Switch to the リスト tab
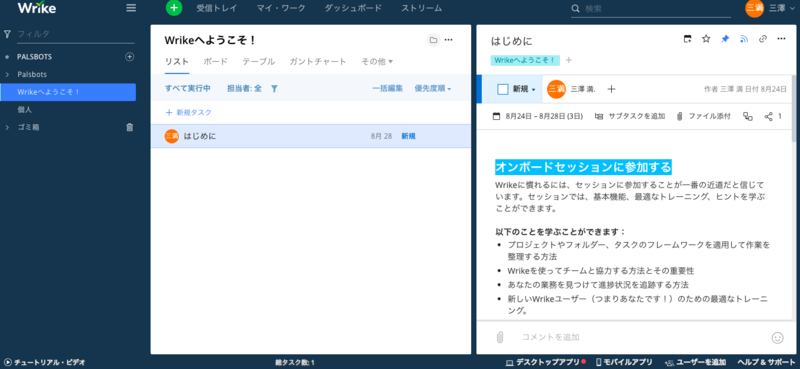The width and height of the screenshot is (800, 369). coord(177,62)
